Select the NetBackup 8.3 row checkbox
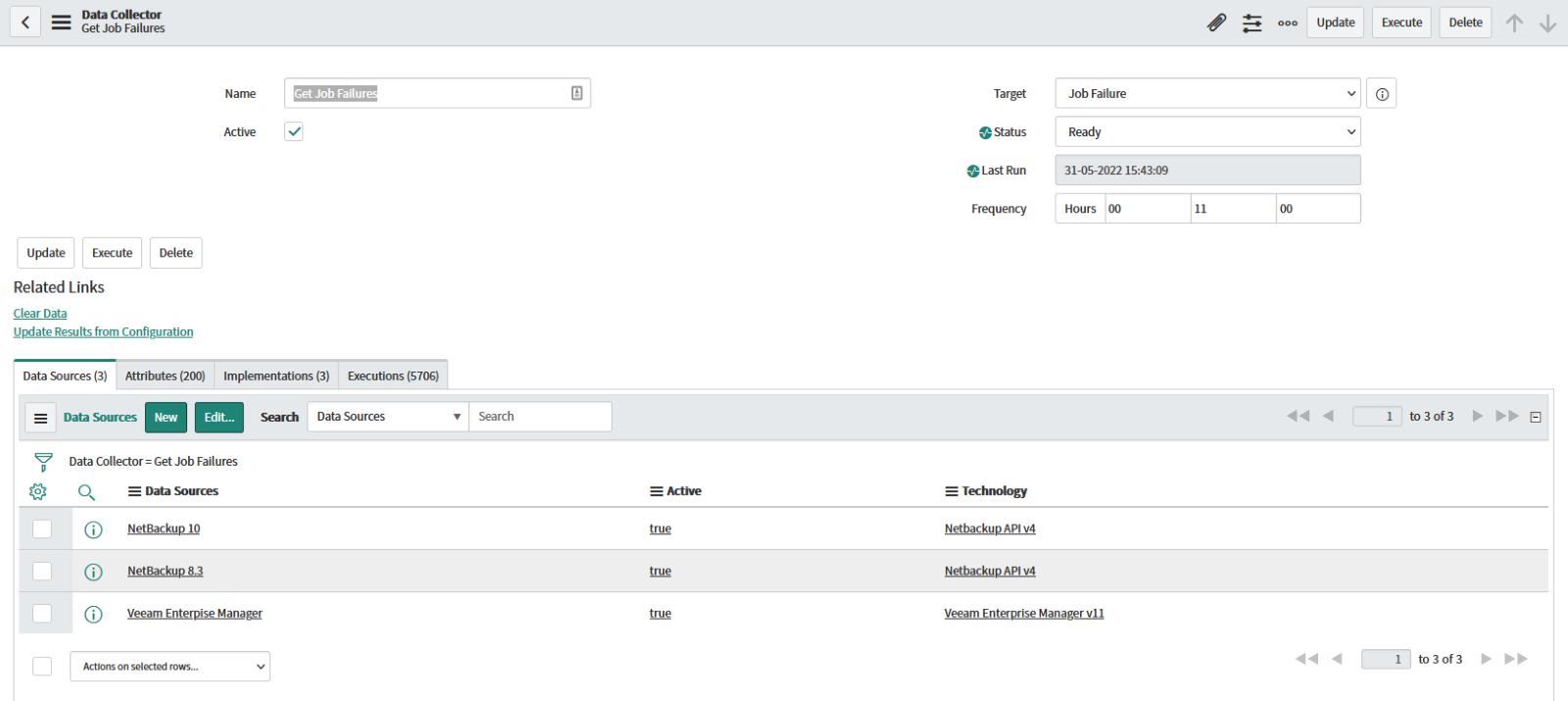Image resolution: width=1568 pixels, height=701 pixels. point(42,572)
